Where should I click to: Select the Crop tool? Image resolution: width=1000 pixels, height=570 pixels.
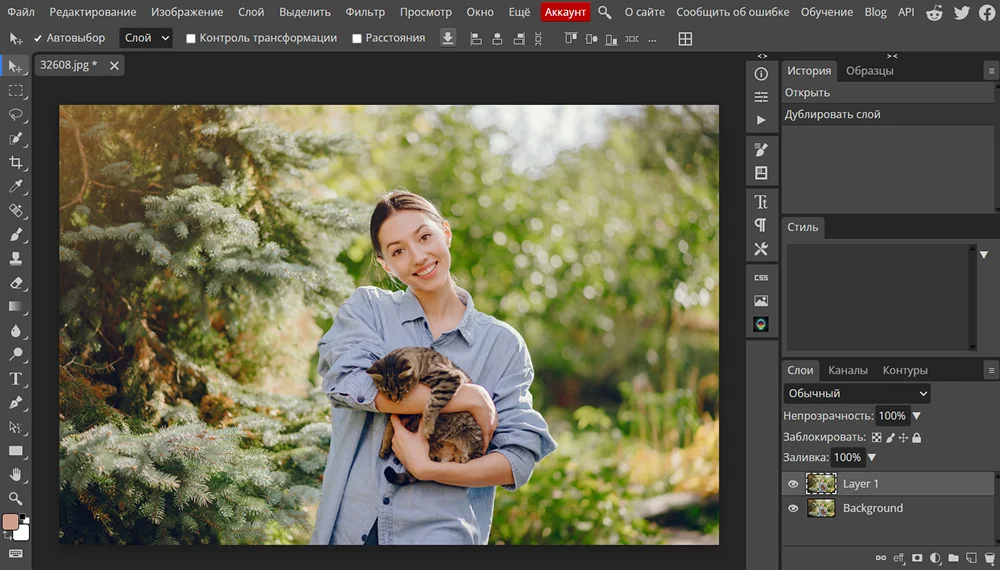click(16, 162)
